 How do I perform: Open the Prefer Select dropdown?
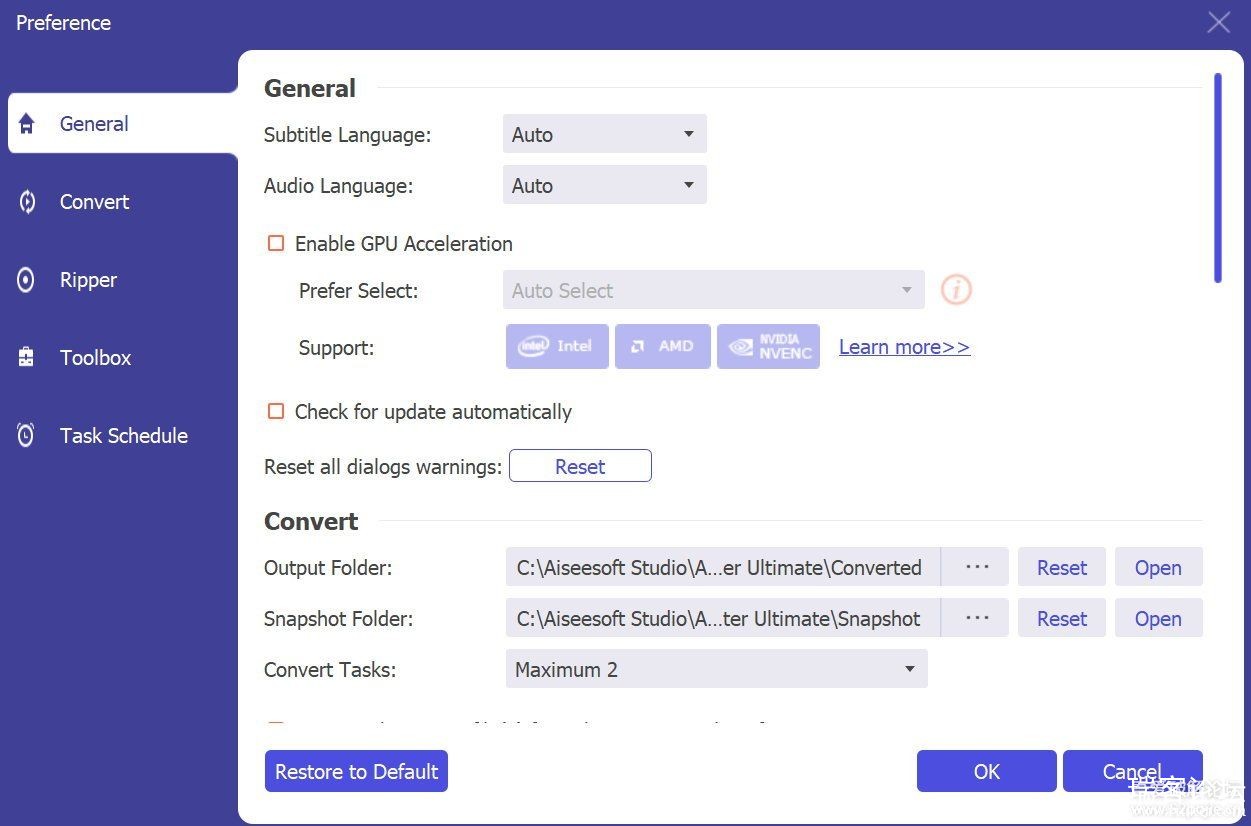[714, 290]
